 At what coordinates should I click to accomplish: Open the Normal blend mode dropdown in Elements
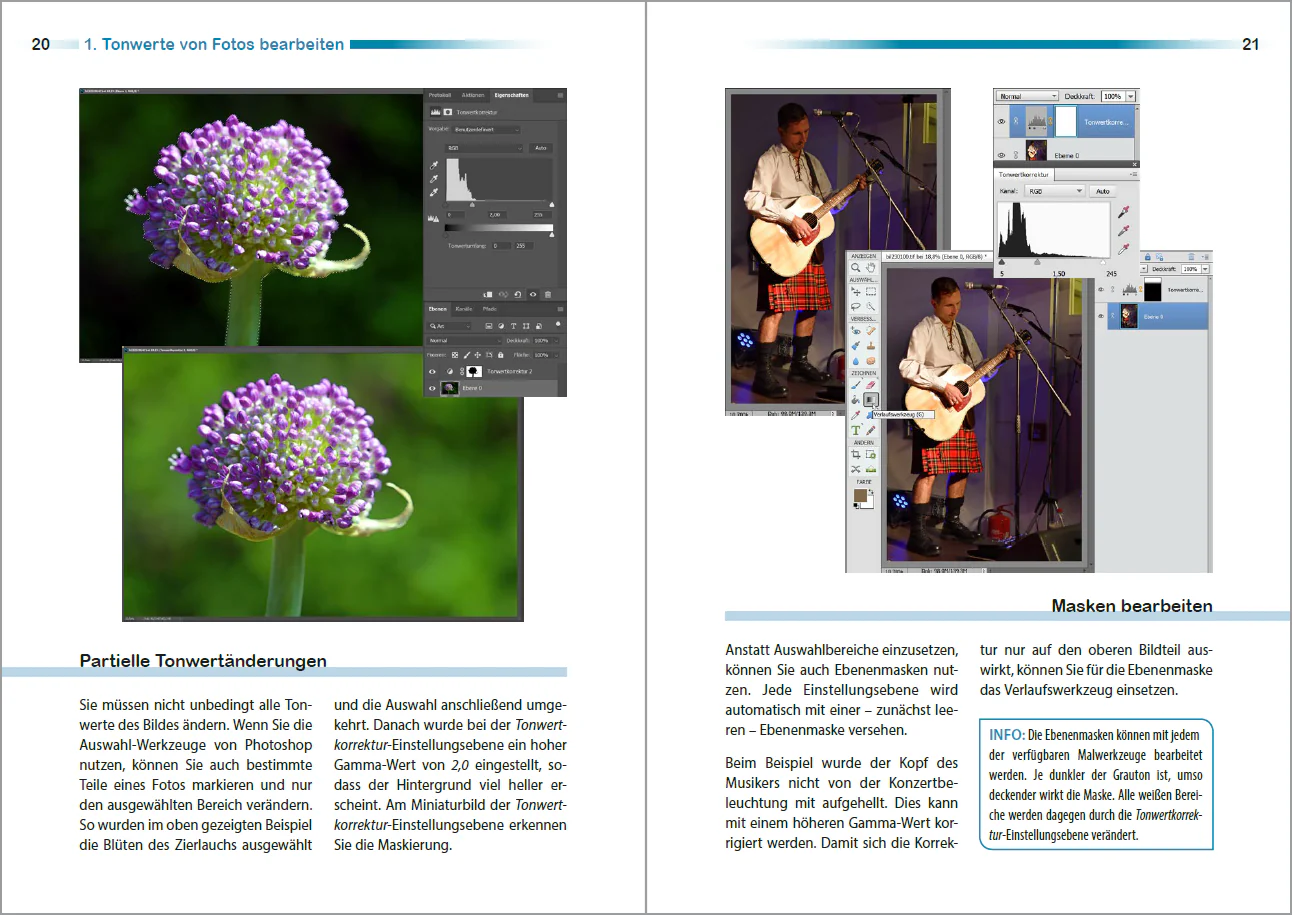[1027, 96]
